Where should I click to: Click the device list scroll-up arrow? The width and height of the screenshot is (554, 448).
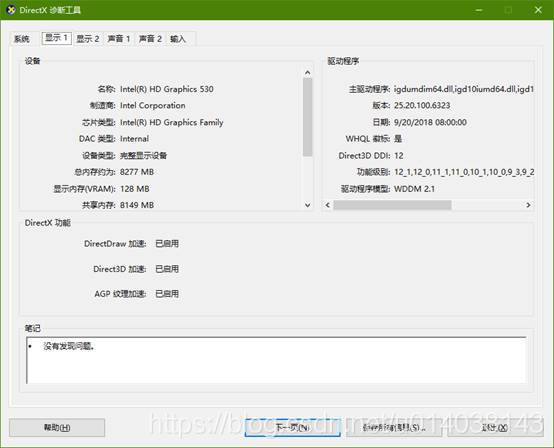tap(307, 73)
